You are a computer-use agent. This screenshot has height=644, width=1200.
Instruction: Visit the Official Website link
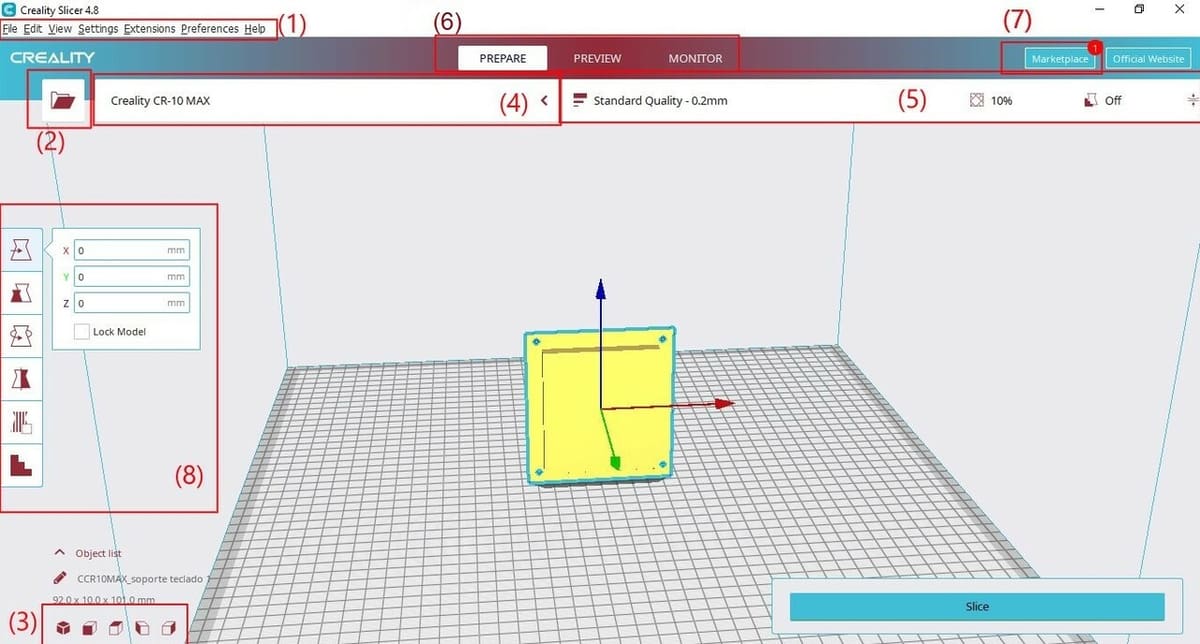(1148, 59)
